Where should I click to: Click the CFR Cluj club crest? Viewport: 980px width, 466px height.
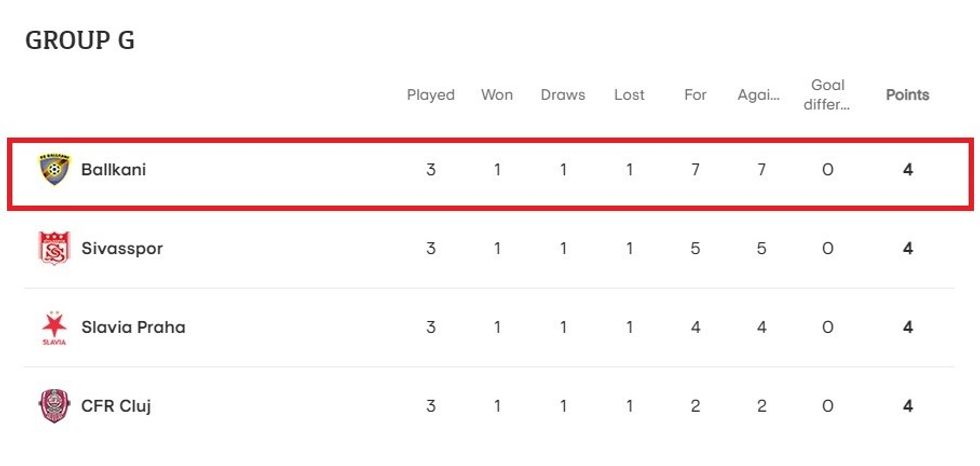(54, 406)
